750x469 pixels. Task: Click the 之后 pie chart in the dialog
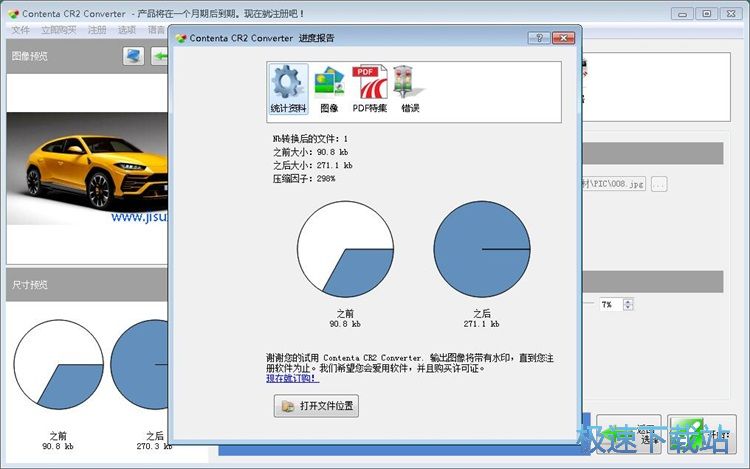coord(482,249)
